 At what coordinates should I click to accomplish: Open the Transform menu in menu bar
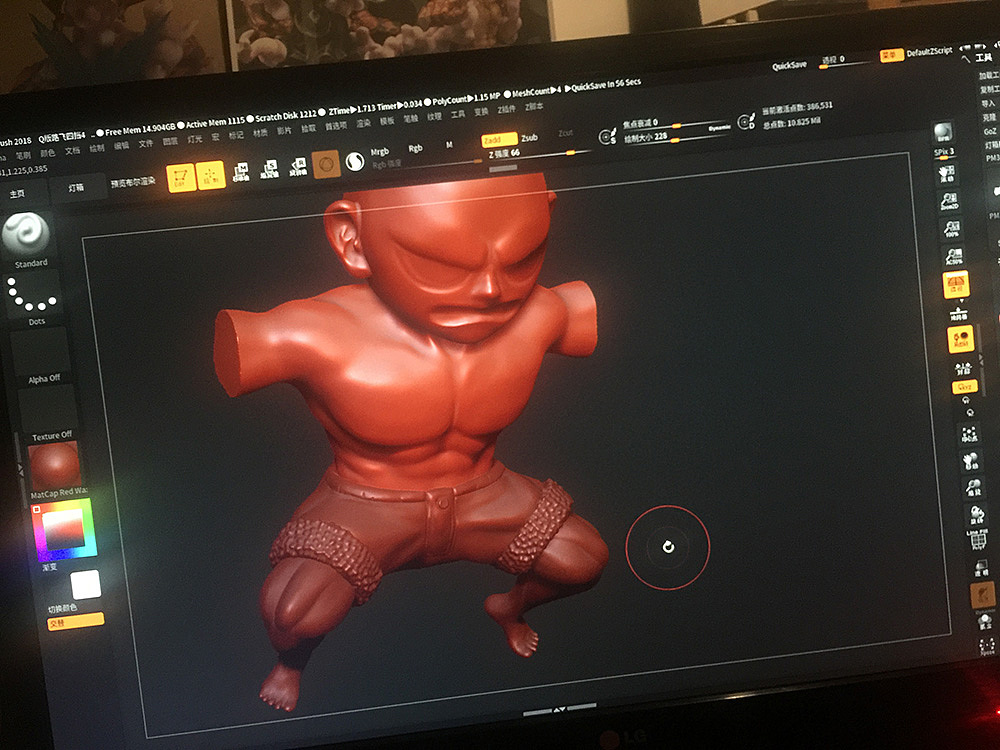tap(482, 112)
